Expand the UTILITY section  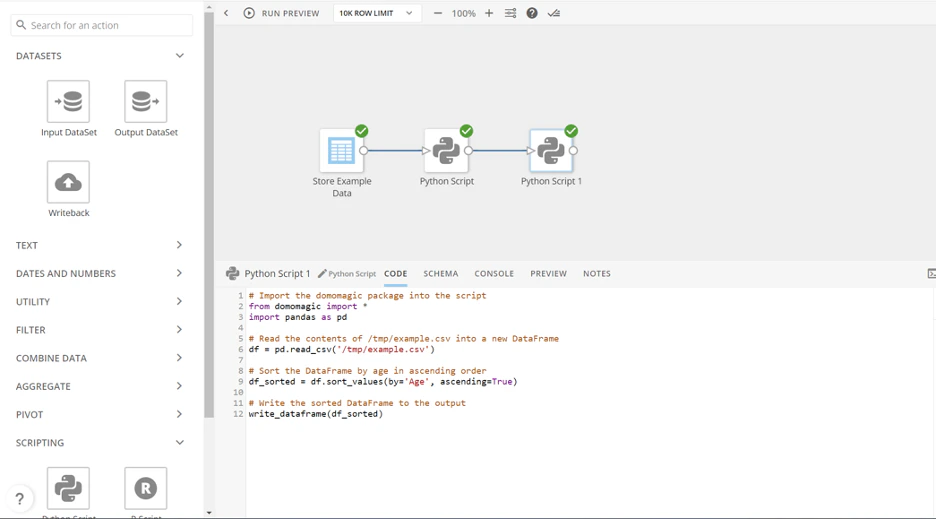[179, 301]
